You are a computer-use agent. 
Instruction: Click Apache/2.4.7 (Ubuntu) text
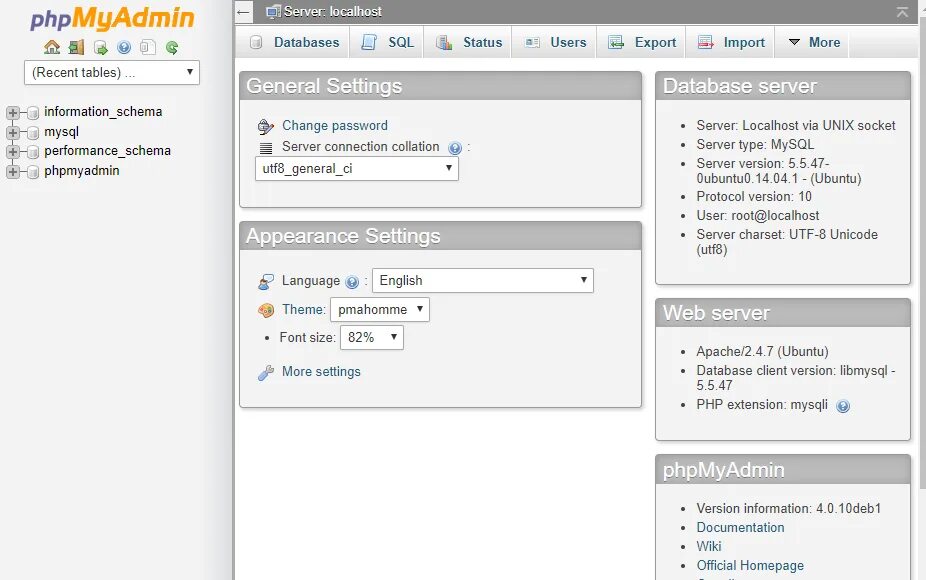(x=762, y=351)
